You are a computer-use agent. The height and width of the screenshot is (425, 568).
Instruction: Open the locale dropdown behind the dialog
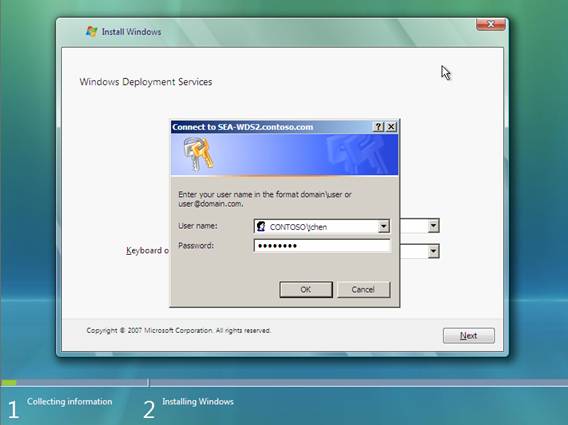pos(433,226)
